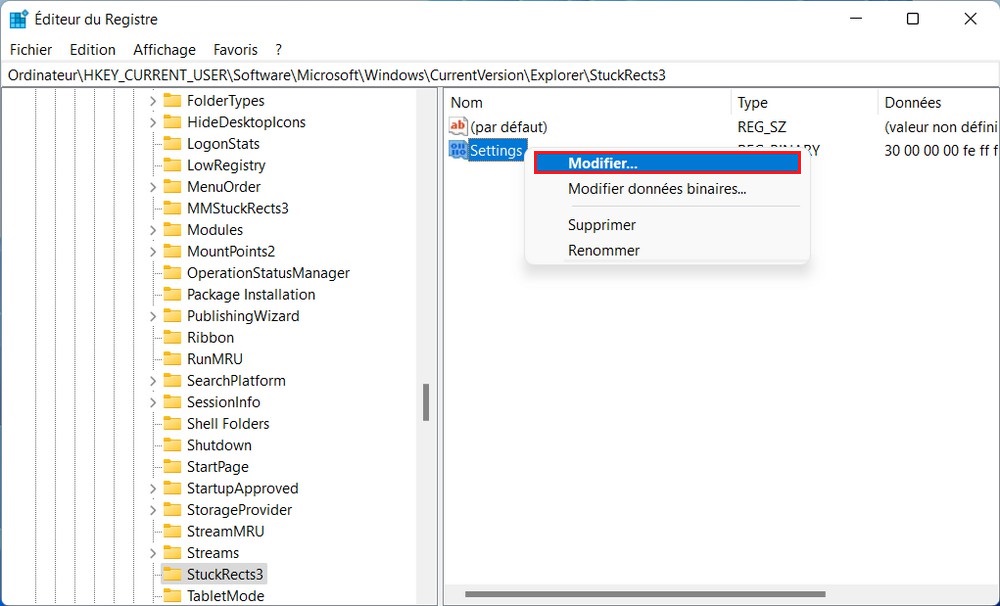Image resolution: width=1000 pixels, height=606 pixels.
Task: Click the StorageProvider folder icon
Action: tap(172, 510)
